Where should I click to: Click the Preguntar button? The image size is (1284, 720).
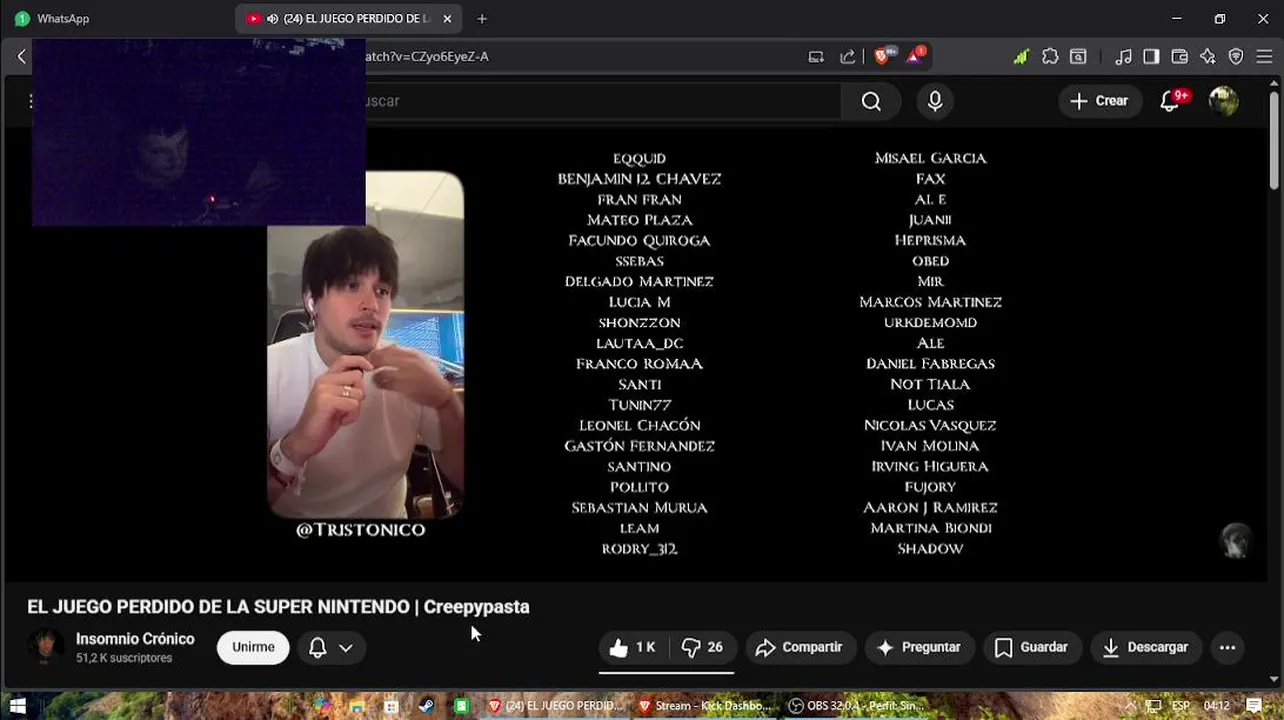919,648
